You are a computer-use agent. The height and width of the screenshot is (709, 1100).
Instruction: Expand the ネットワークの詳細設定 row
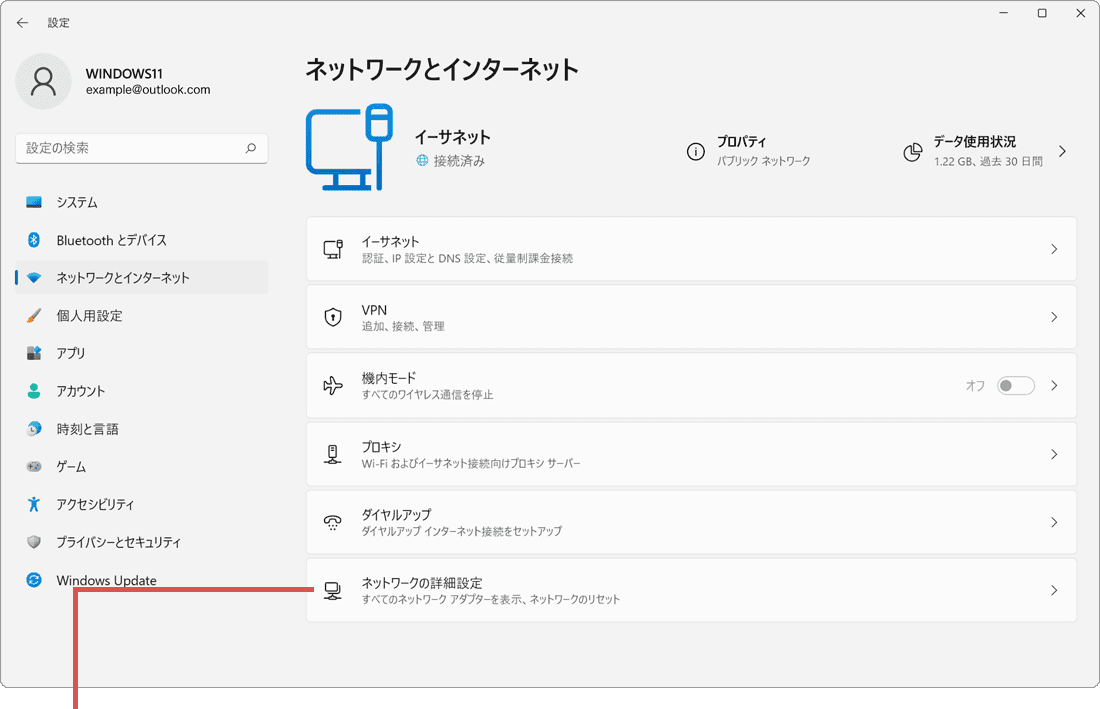point(1054,589)
